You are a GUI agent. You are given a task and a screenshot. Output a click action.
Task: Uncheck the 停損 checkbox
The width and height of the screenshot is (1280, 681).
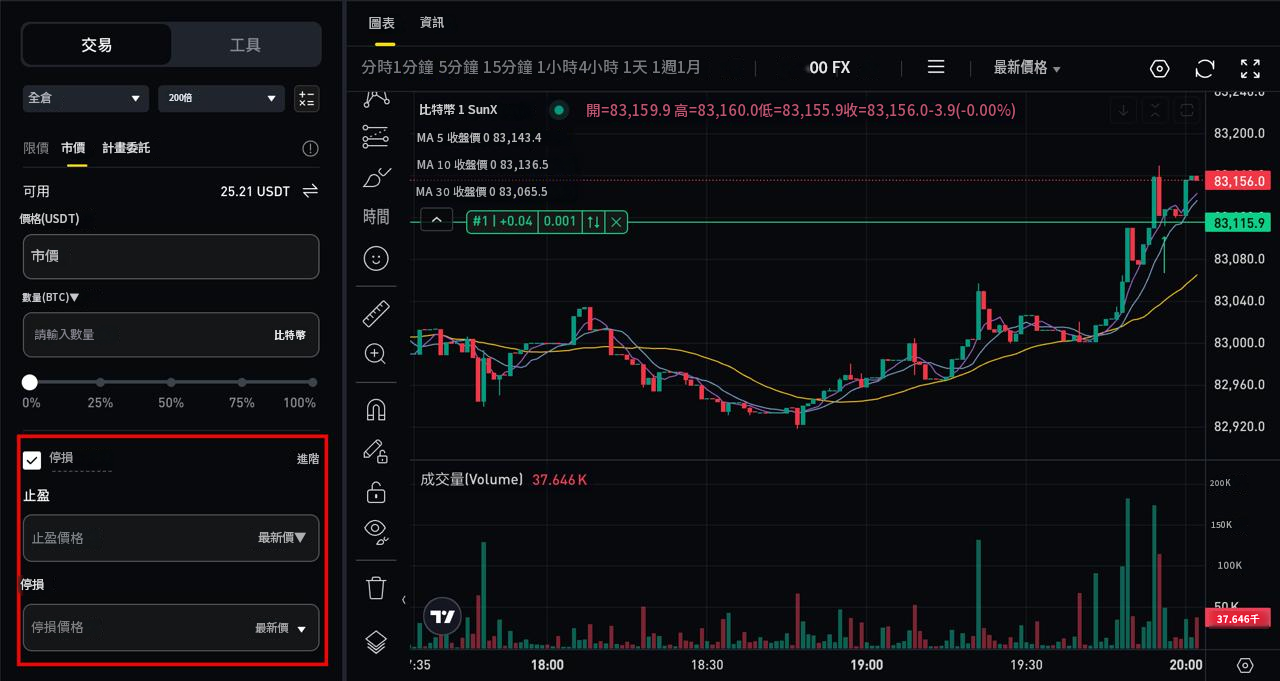pos(32,459)
